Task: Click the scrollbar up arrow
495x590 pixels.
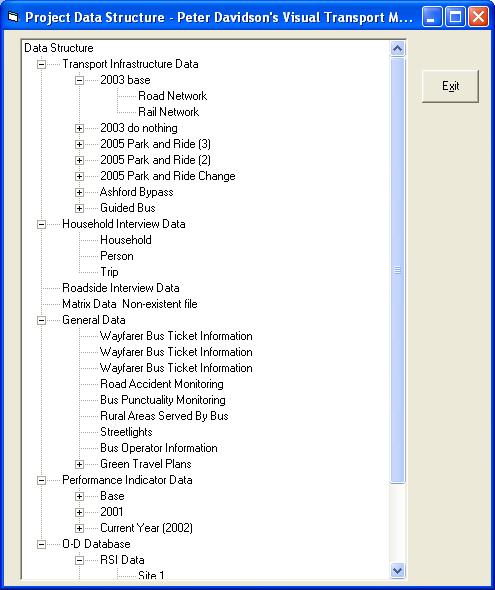Action: tap(398, 49)
